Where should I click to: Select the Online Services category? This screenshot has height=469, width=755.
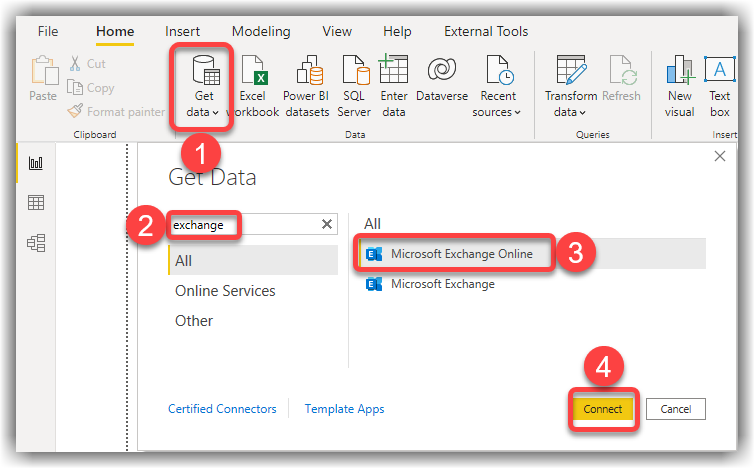click(x=225, y=291)
